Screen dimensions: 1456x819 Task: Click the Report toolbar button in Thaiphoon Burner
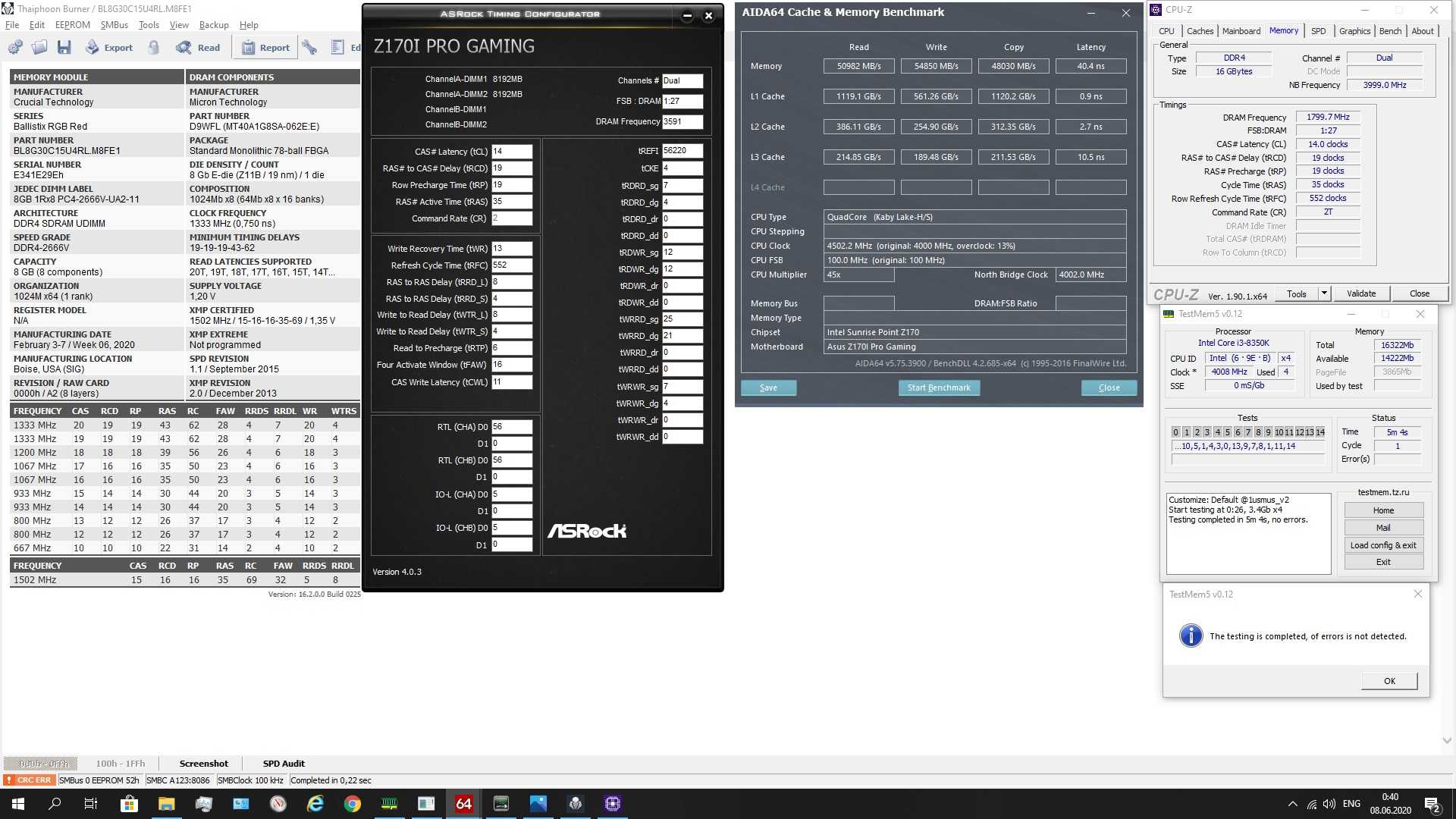pyautogui.click(x=266, y=47)
